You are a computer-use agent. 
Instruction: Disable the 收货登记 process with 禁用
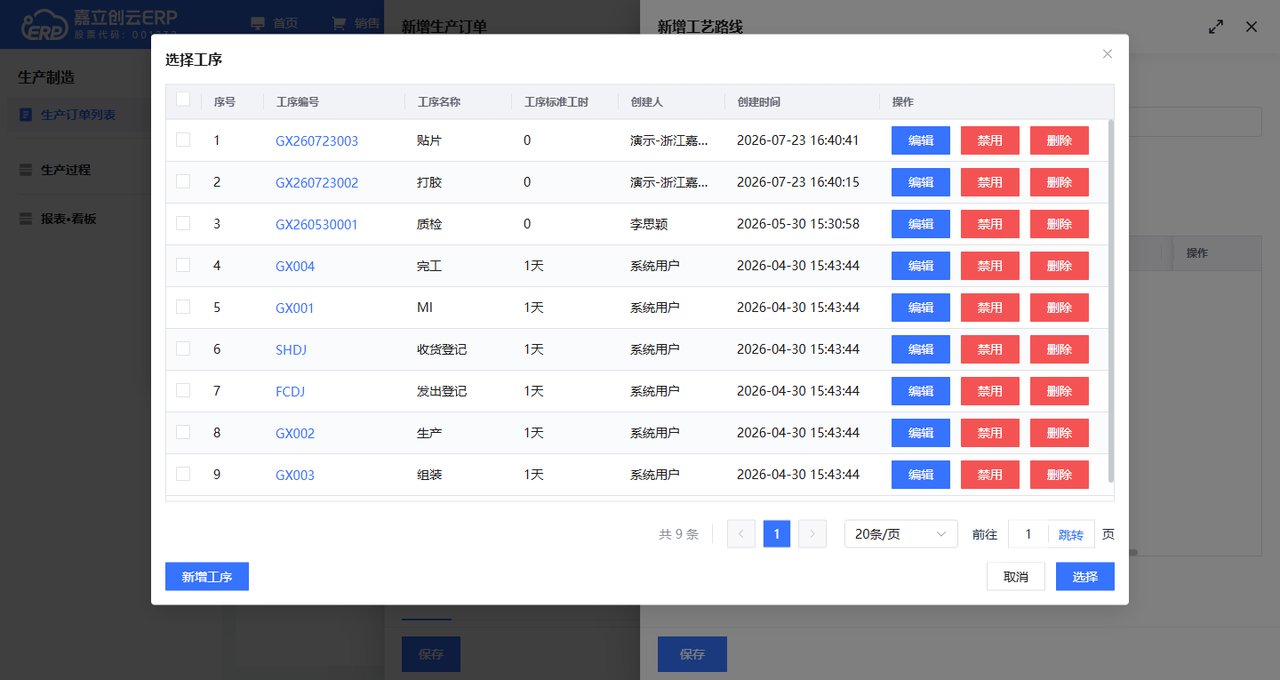point(990,349)
